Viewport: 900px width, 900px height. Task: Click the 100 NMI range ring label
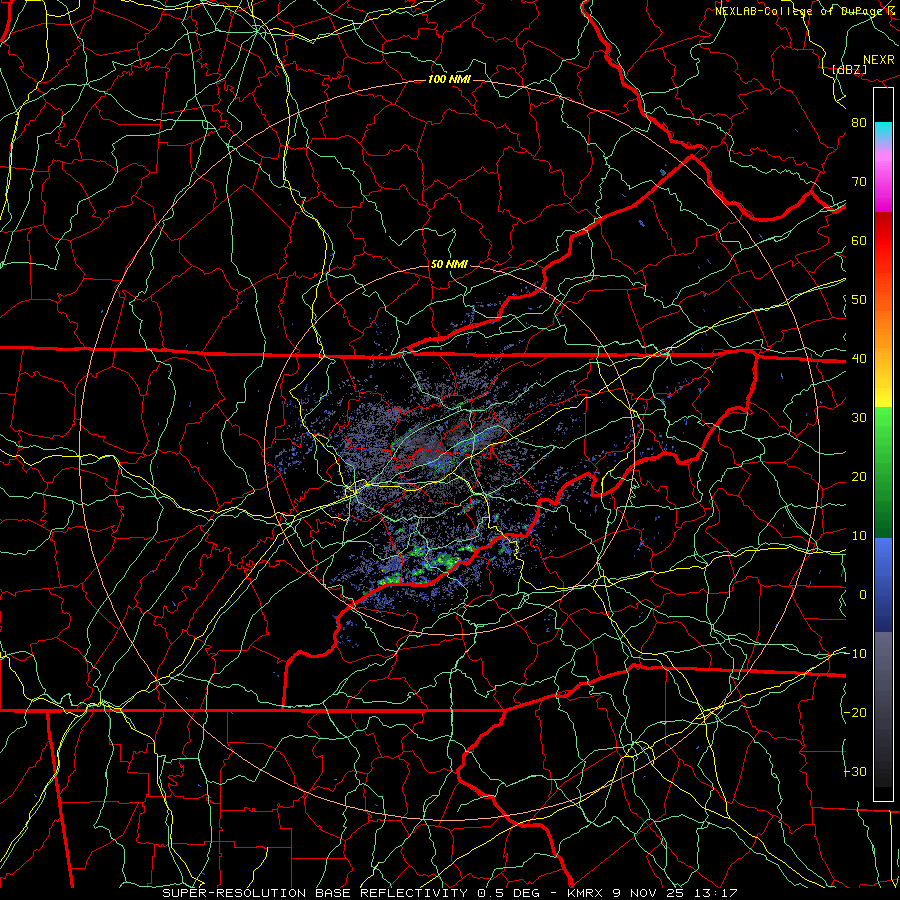coord(449,79)
